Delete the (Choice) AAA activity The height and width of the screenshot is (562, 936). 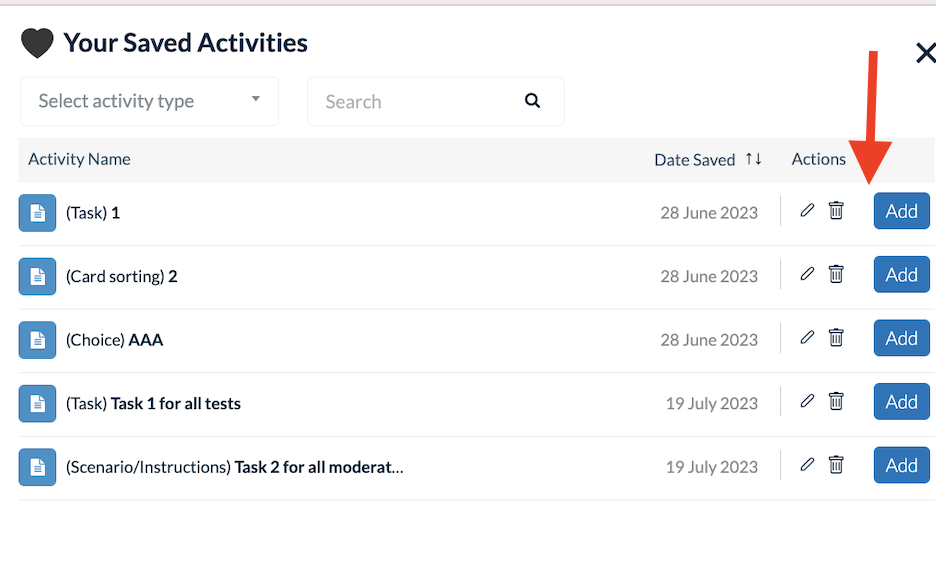pos(836,338)
